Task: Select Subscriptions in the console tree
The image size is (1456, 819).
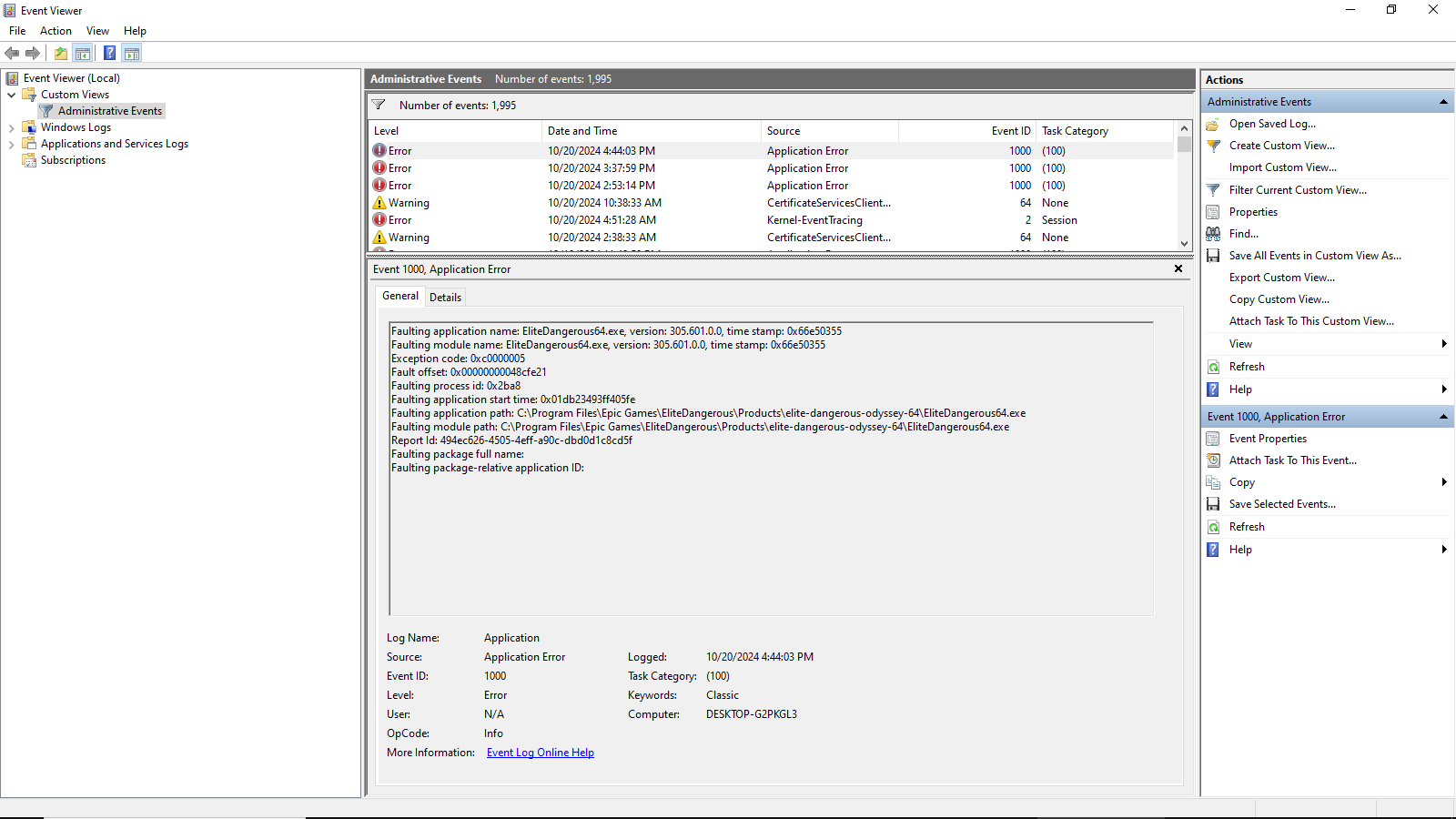Action: coord(73,160)
